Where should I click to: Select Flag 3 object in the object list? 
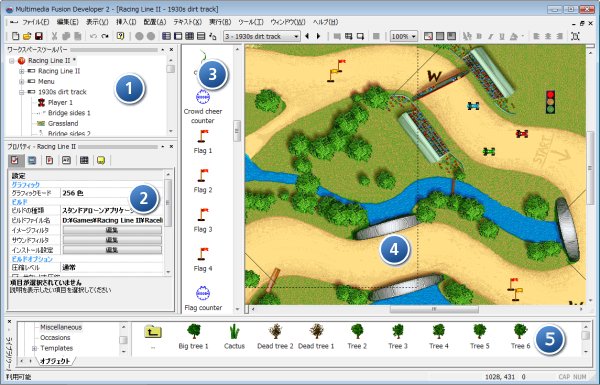coord(203,220)
